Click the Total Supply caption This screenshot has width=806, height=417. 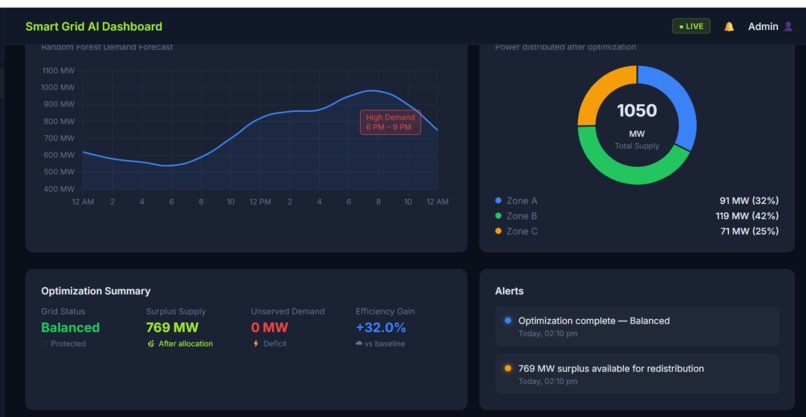637,146
